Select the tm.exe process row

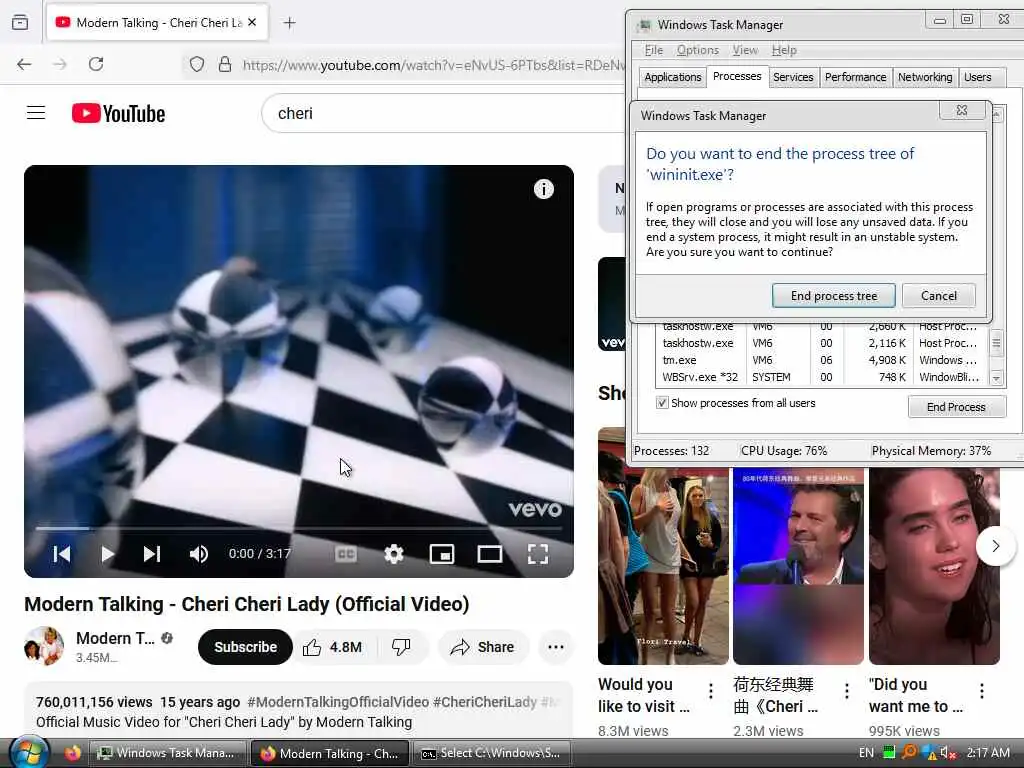(823, 360)
